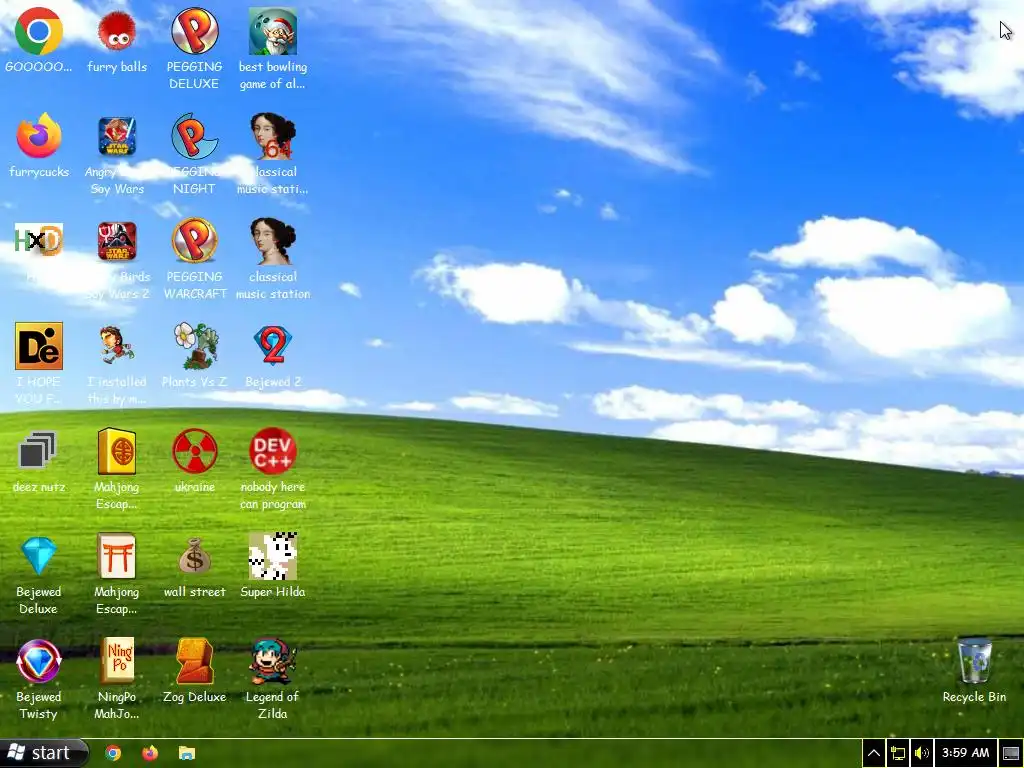Image resolution: width=1024 pixels, height=768 pixels.
Task: Select the 'I installed this by m...' icon
Action: click(117, 345)
